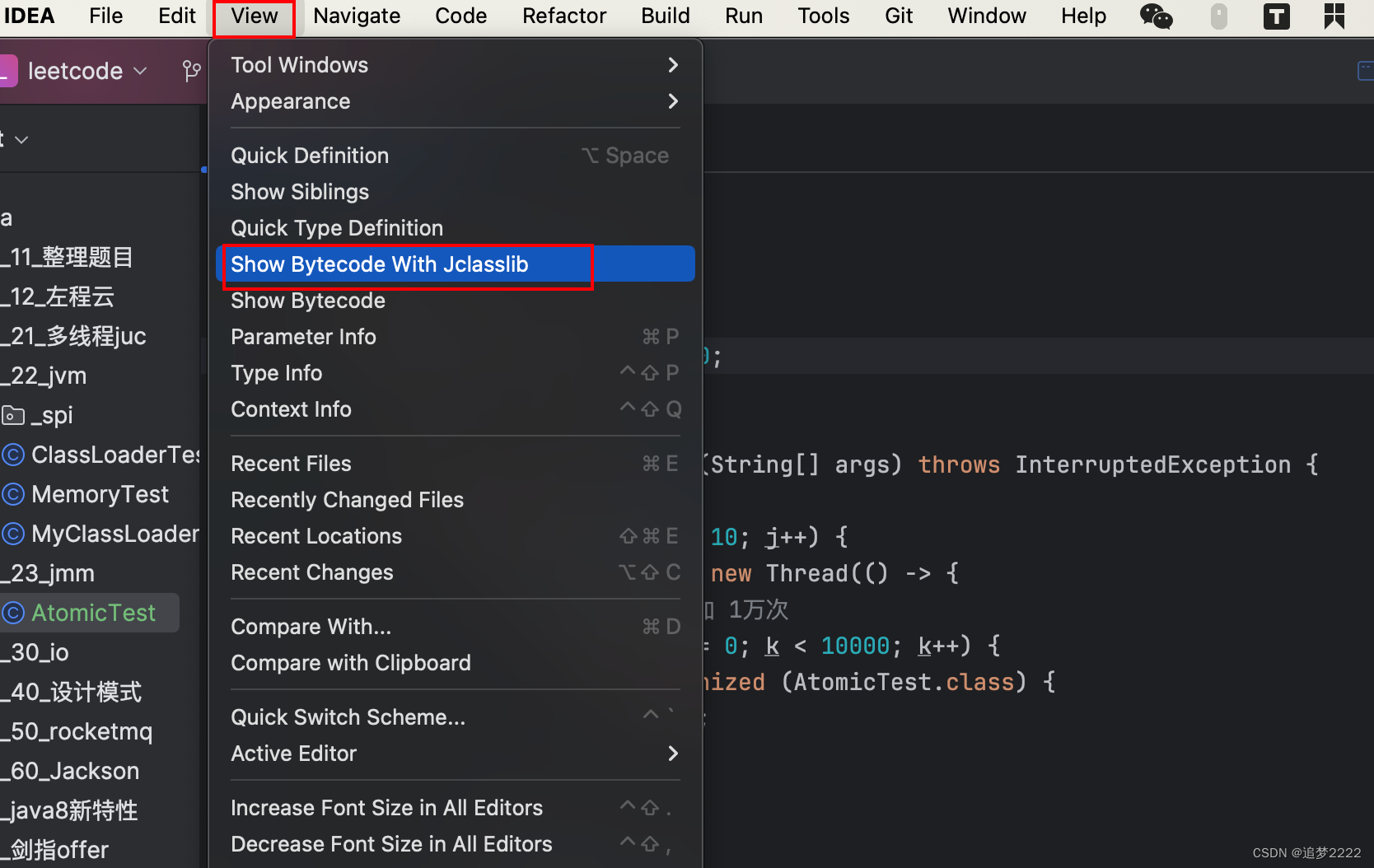Select Show Bytecode With Jclasslib
The width and height of the screenshot is (1374, 868).
click(456, 264)
